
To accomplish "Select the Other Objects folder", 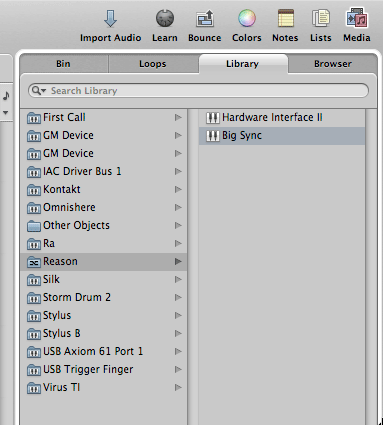I will pyautogui.click(x=103, y=225).
